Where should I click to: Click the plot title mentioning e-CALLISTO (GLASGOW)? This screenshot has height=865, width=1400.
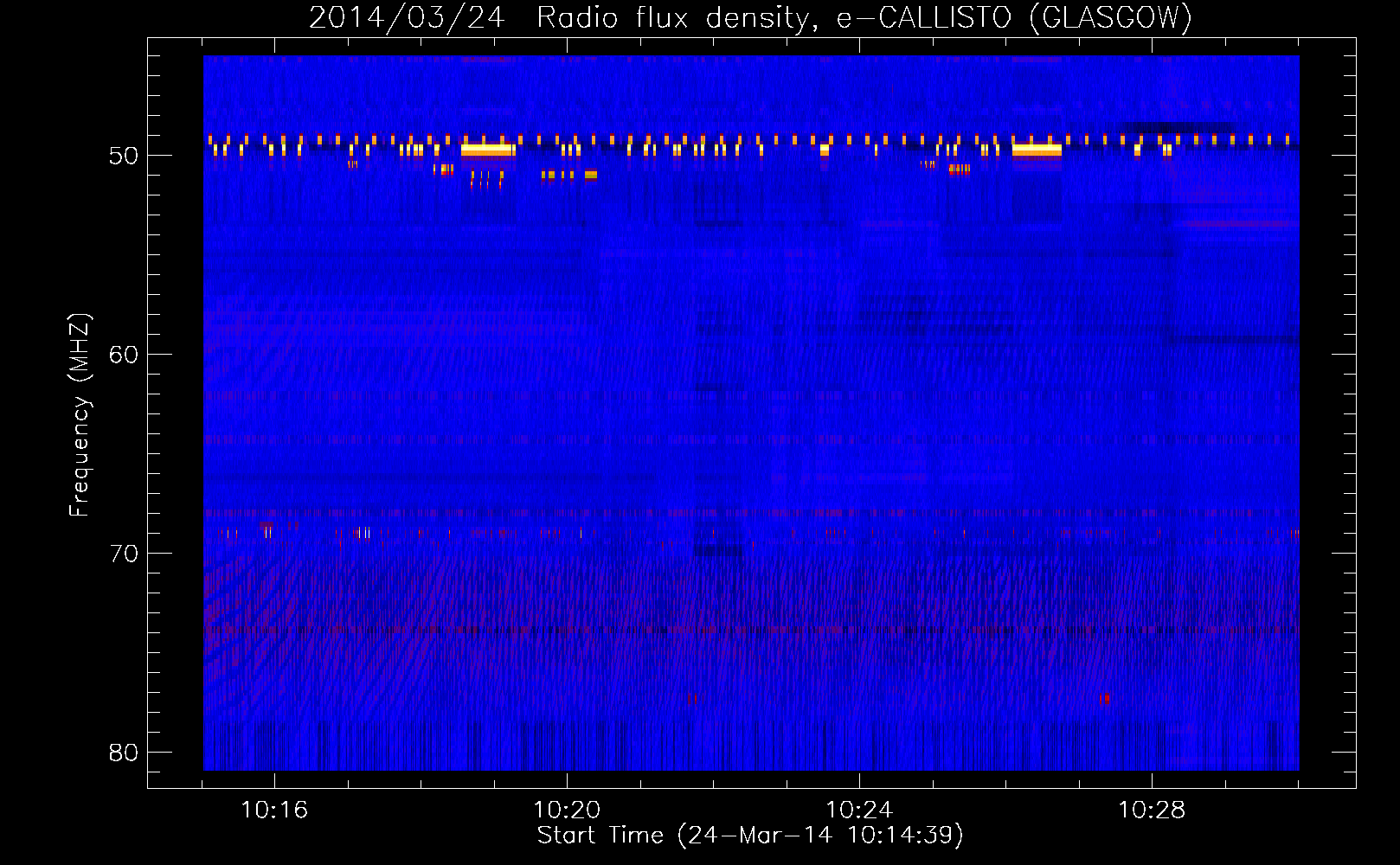750,17
